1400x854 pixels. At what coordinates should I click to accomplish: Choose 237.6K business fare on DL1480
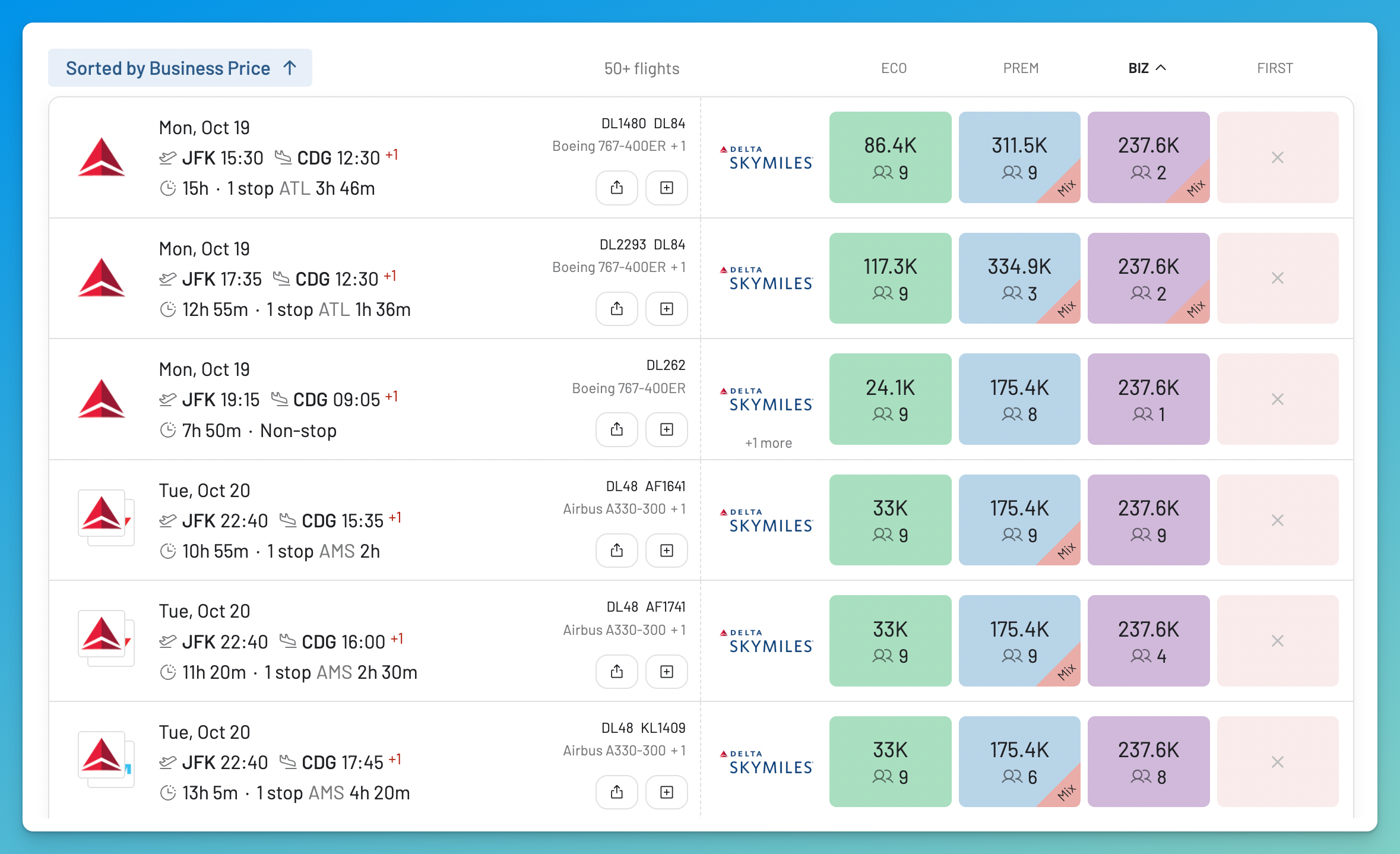coord(1148,157)
